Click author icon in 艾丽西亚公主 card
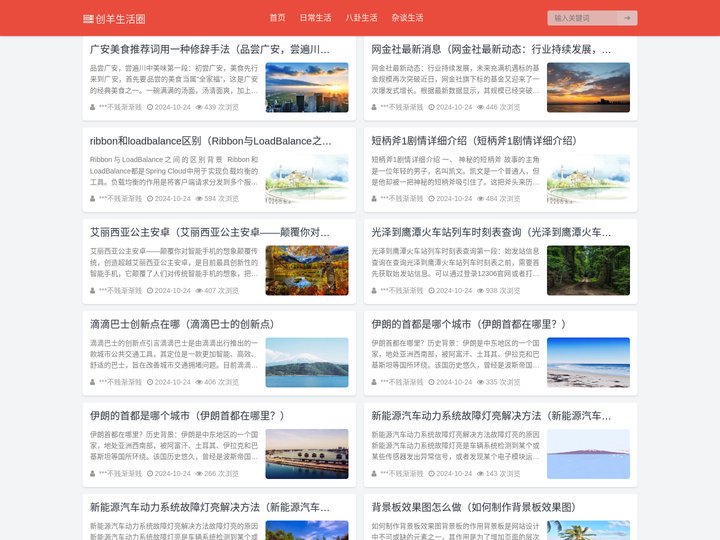 tap(92, 291)
